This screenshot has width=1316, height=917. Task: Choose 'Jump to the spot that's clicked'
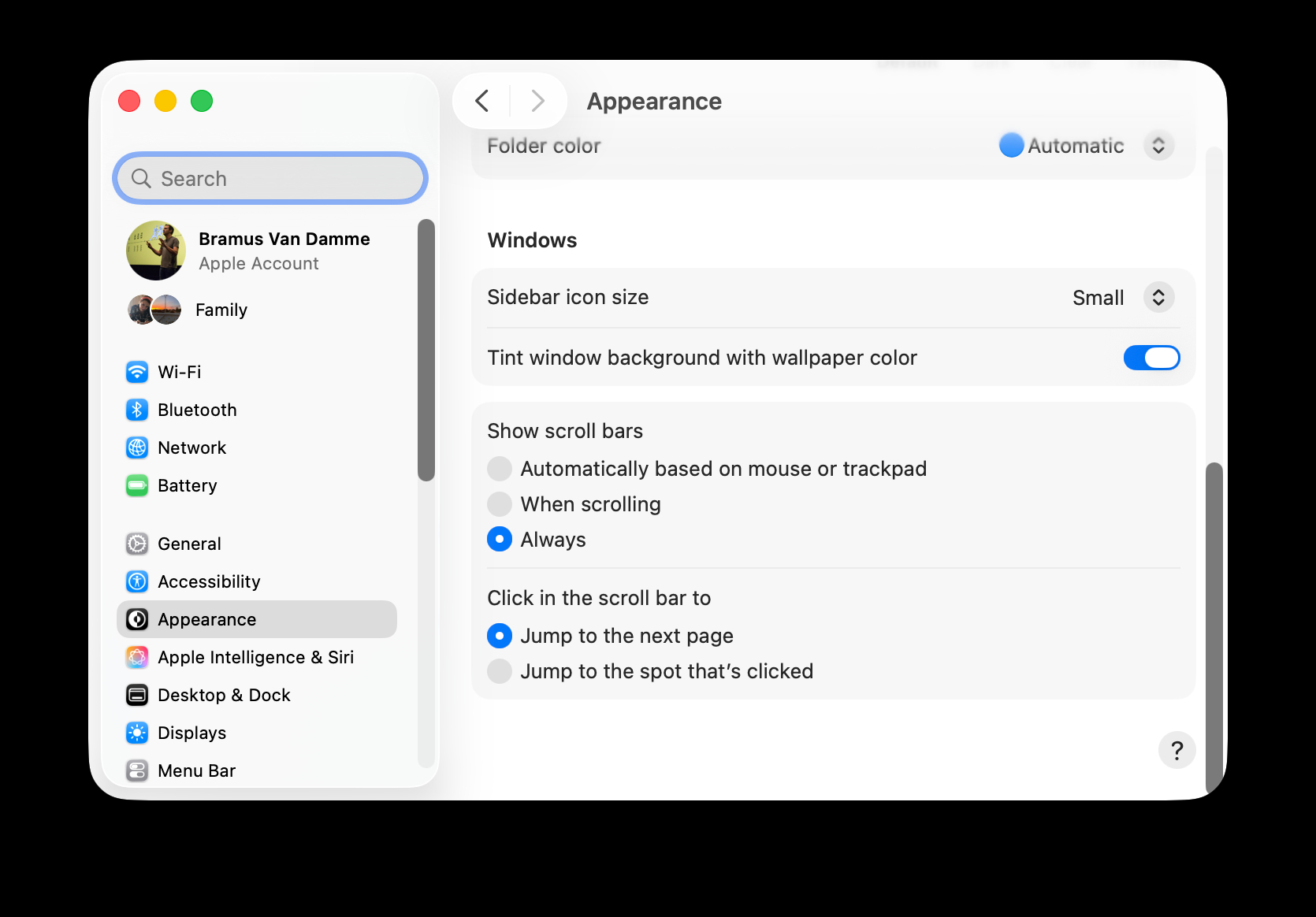500,671
